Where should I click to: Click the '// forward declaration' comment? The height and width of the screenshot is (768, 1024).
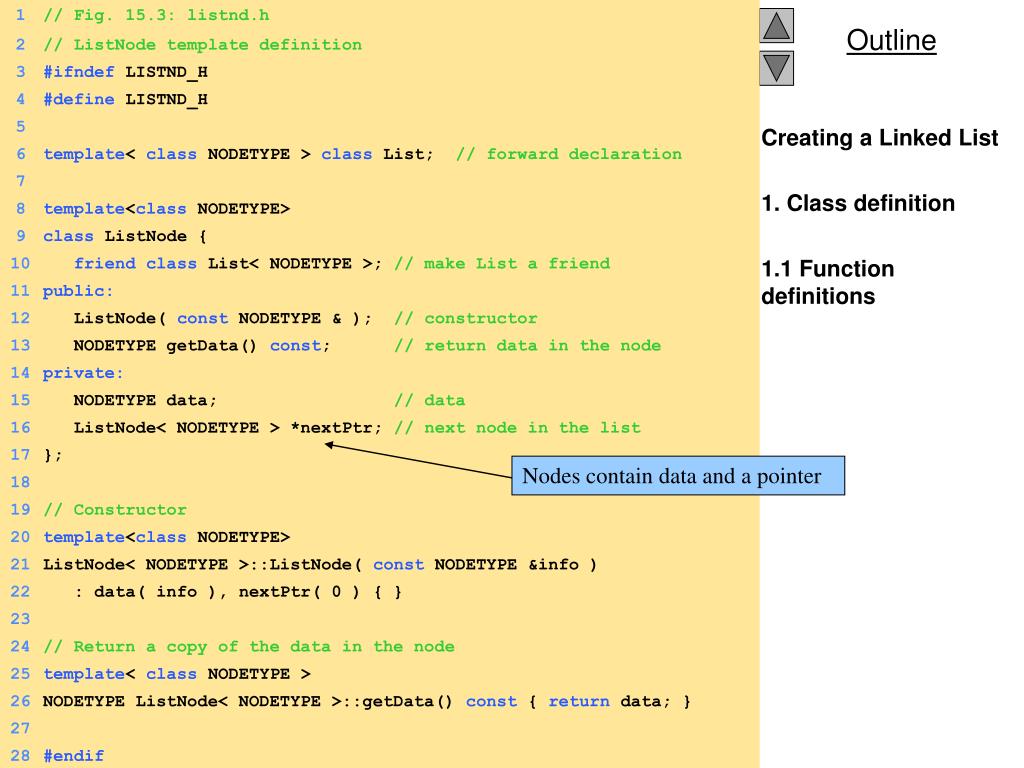[569, 154]
